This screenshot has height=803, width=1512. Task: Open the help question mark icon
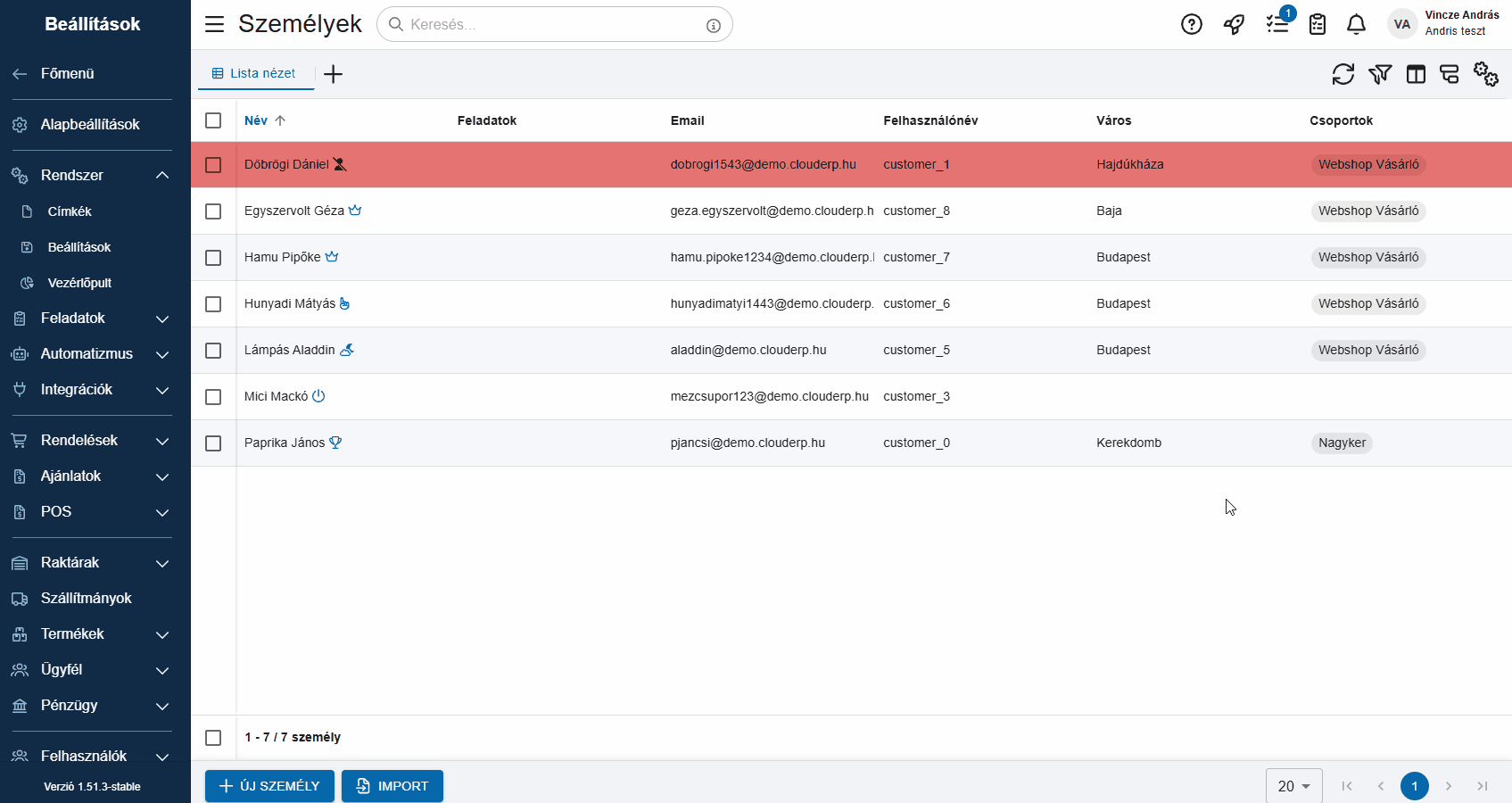[x=1192, y=24]
